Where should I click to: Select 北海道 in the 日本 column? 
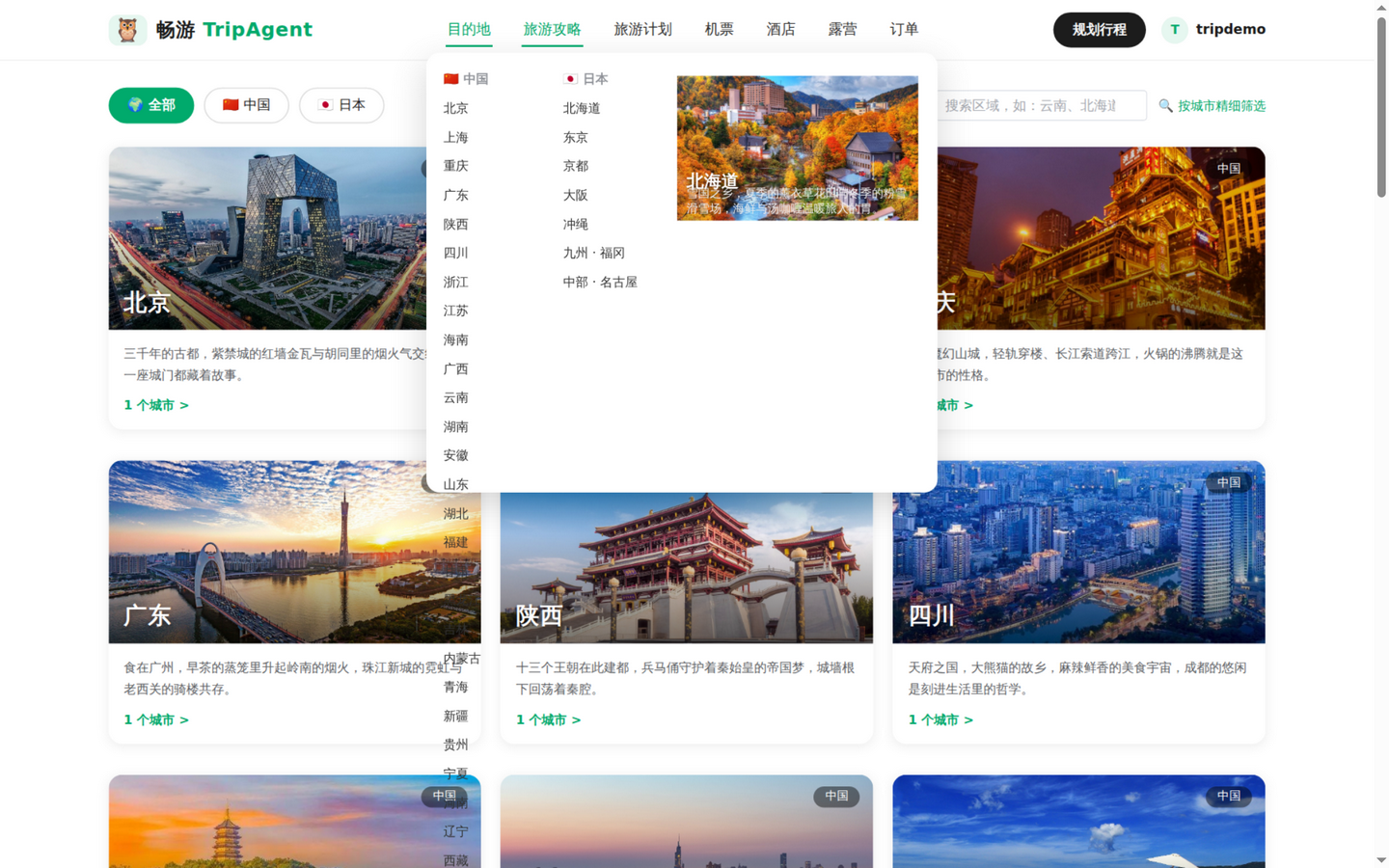tap(582, 108)
